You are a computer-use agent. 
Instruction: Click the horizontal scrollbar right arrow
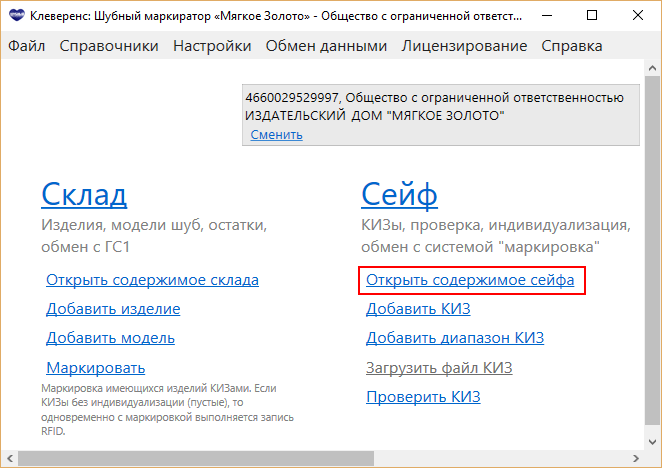click(636, 458)
